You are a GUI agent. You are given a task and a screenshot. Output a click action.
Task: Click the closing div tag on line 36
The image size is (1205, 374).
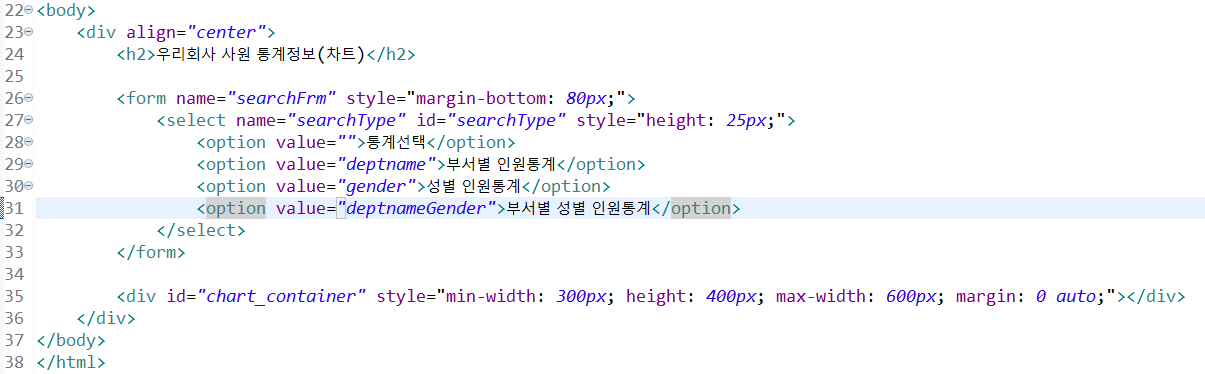point(105,318)
